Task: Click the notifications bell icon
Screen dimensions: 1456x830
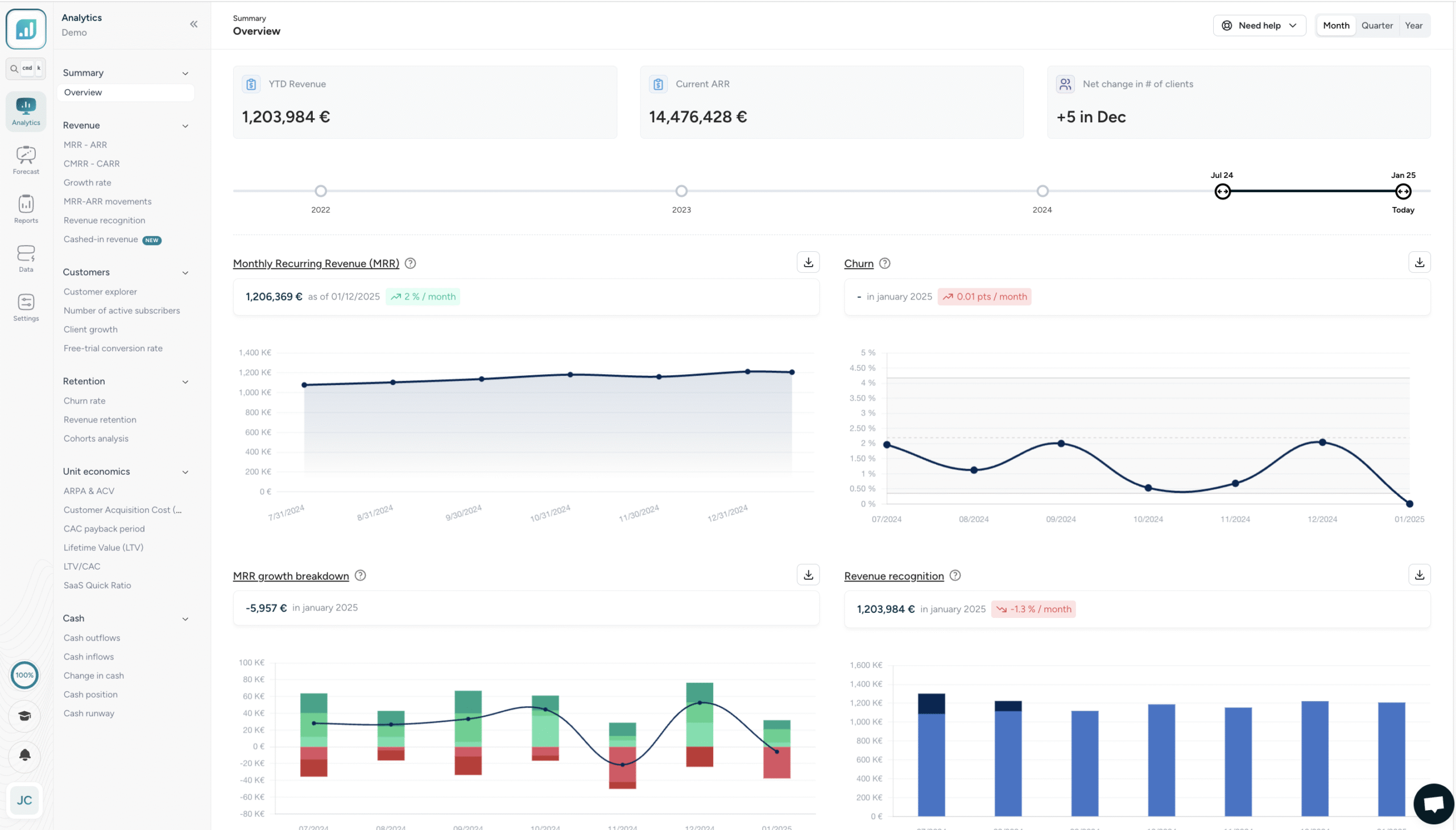Action: coord(24,756)
